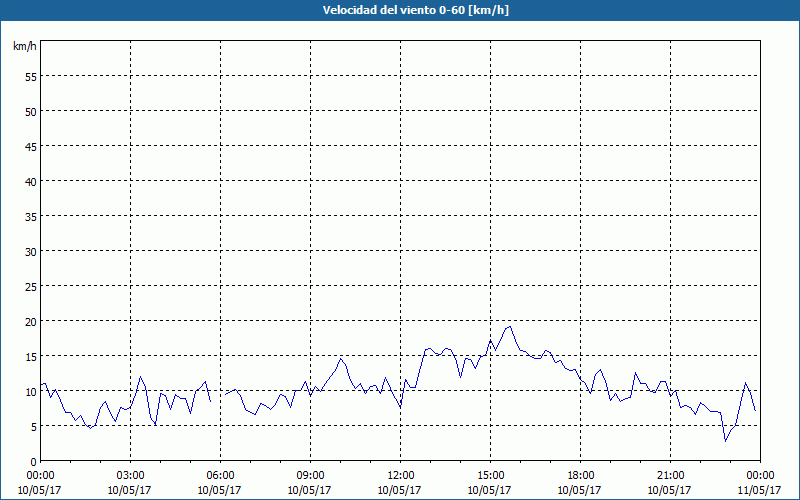This screenshot has height=500, width=800.
Task: Click the y-axis label '30'
Action: (31, 251)
